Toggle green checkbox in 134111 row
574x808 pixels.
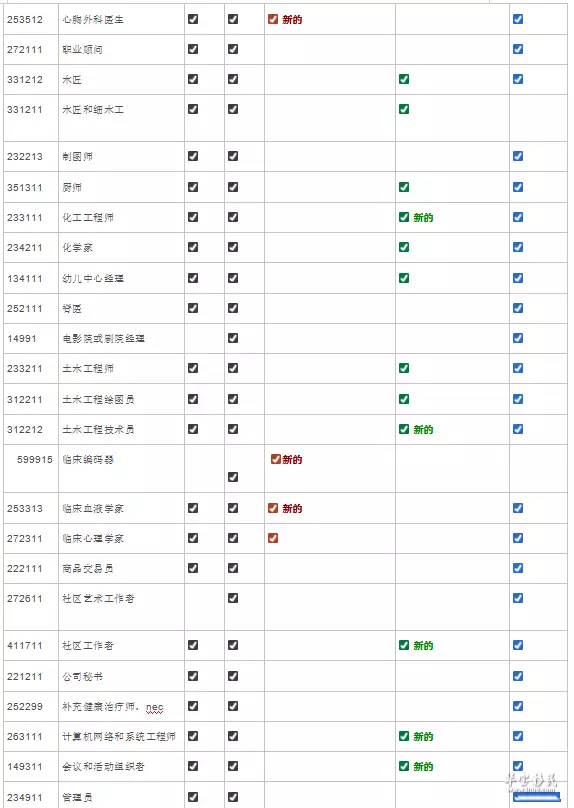point(404,278)
